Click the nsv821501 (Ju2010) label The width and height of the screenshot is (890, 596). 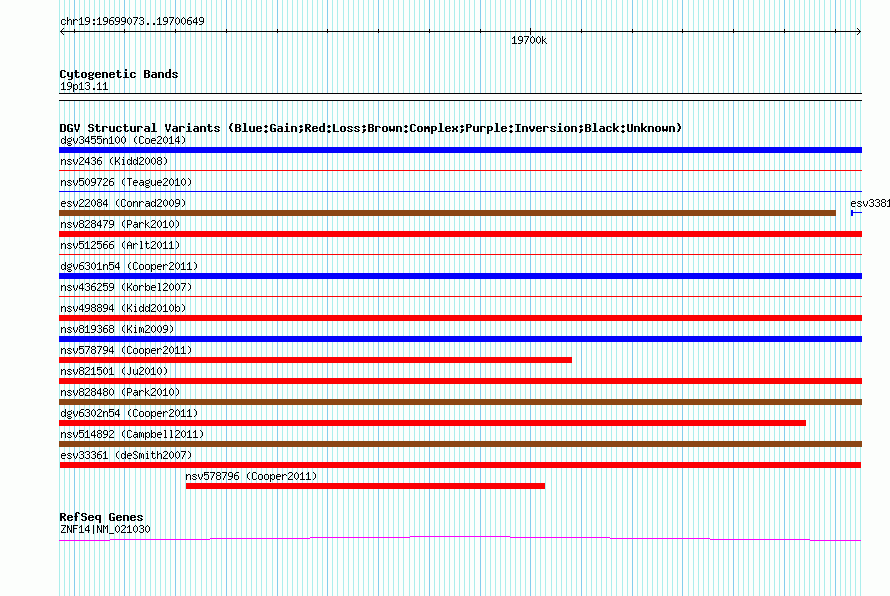114,371
